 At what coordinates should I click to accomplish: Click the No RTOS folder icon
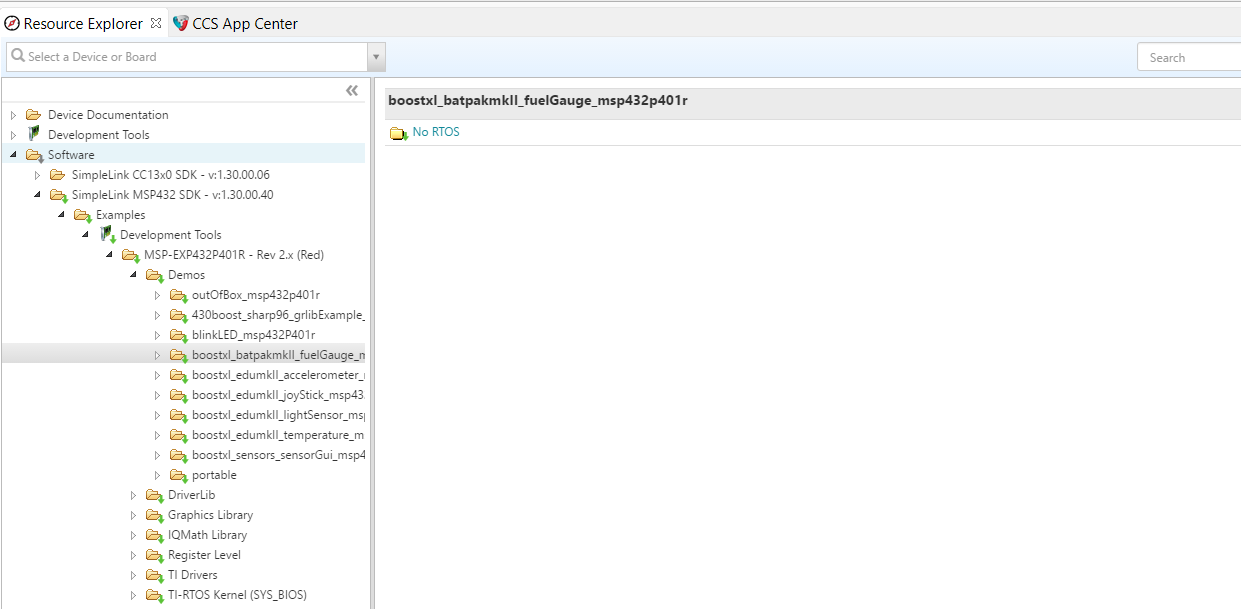click(398, 133)
